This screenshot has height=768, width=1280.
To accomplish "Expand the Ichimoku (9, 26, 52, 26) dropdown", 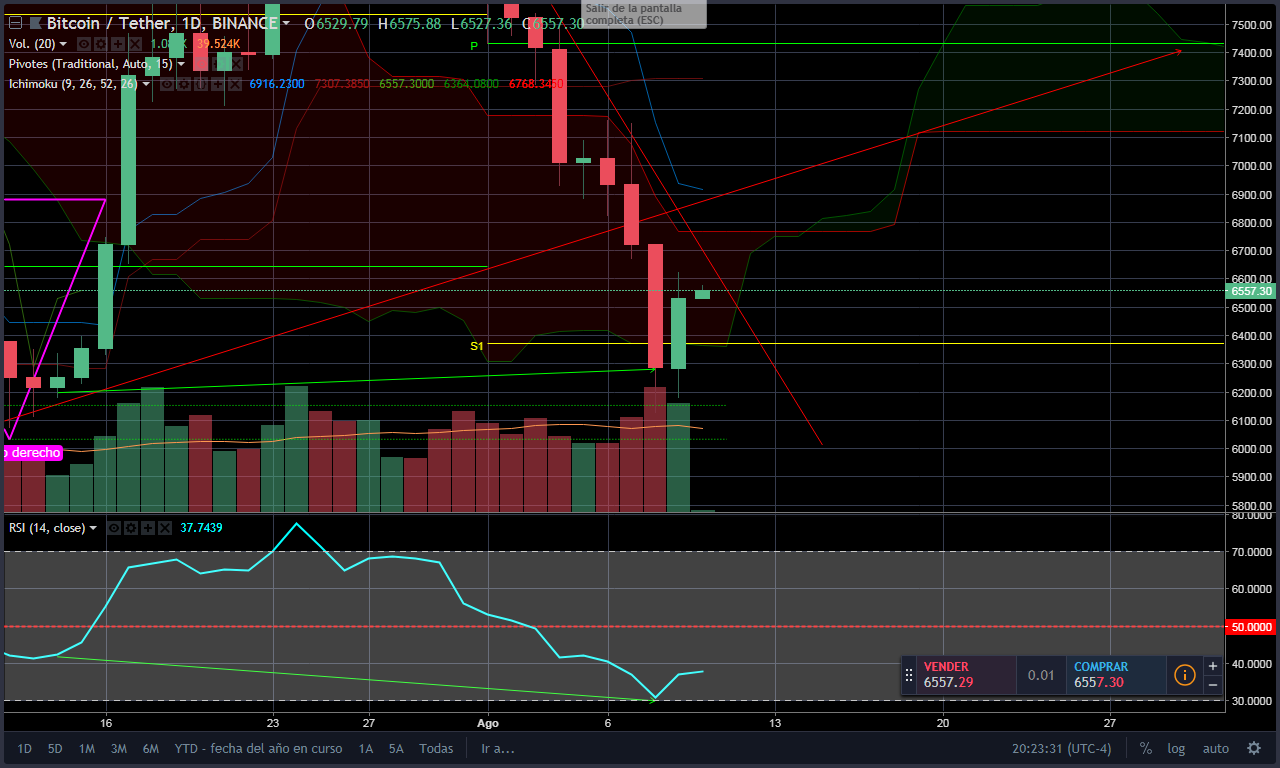I will coord(147,84).
